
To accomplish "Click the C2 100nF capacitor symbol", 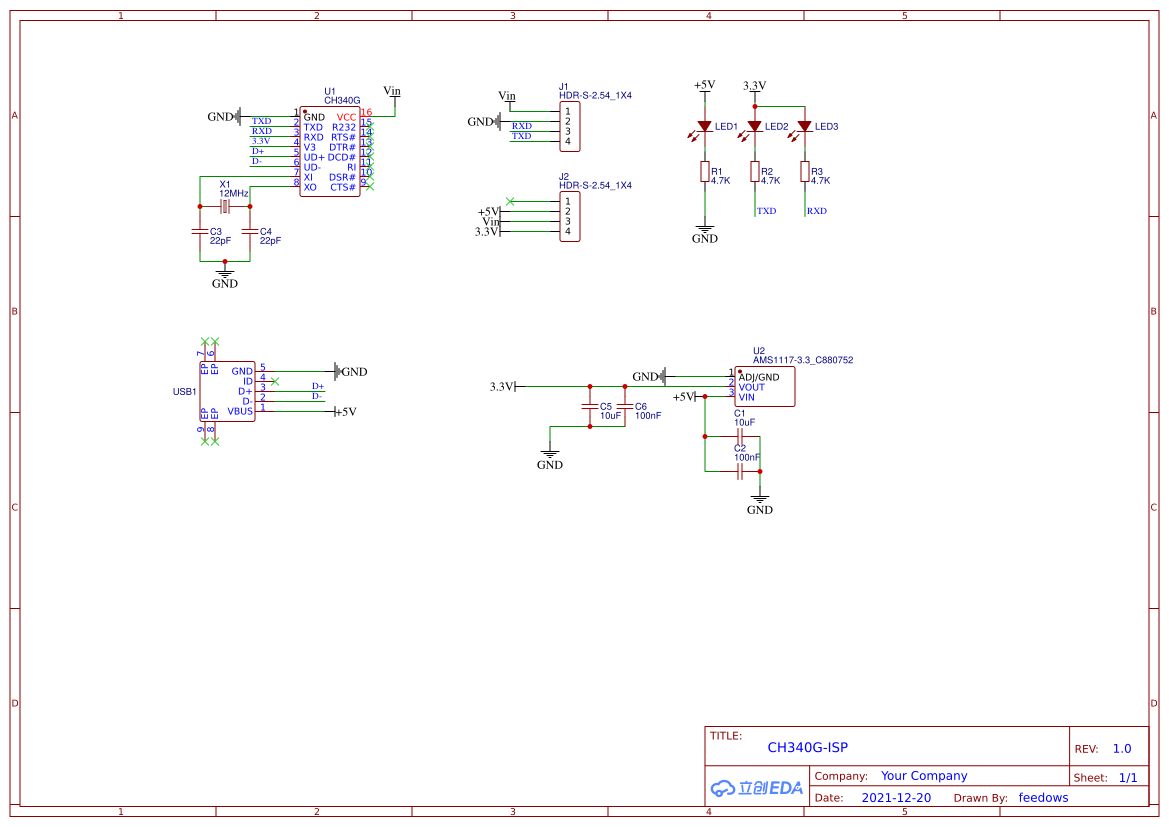I will [740, 470].
